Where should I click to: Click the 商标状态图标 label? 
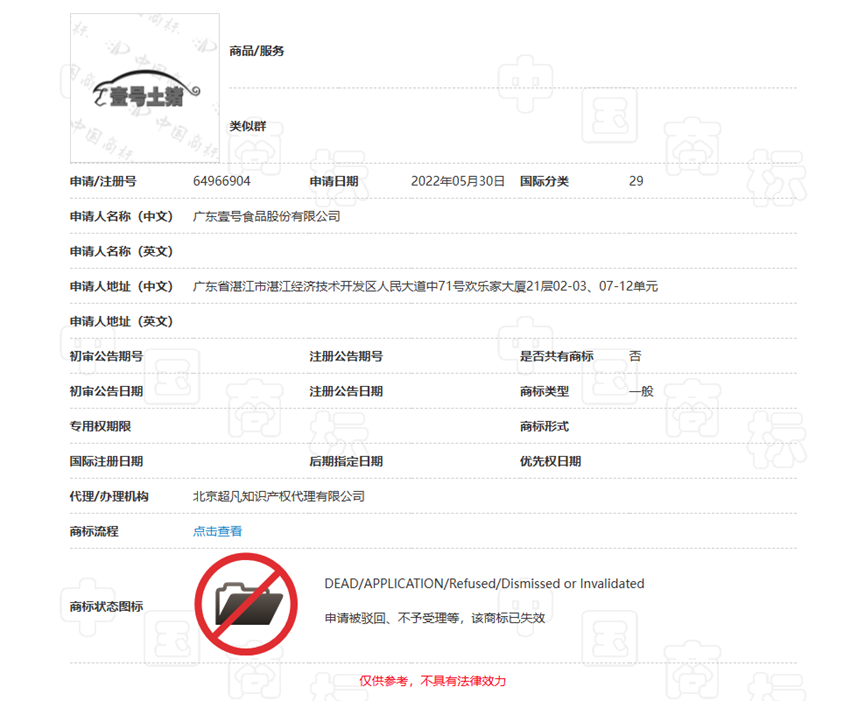(x=106, y=607)
